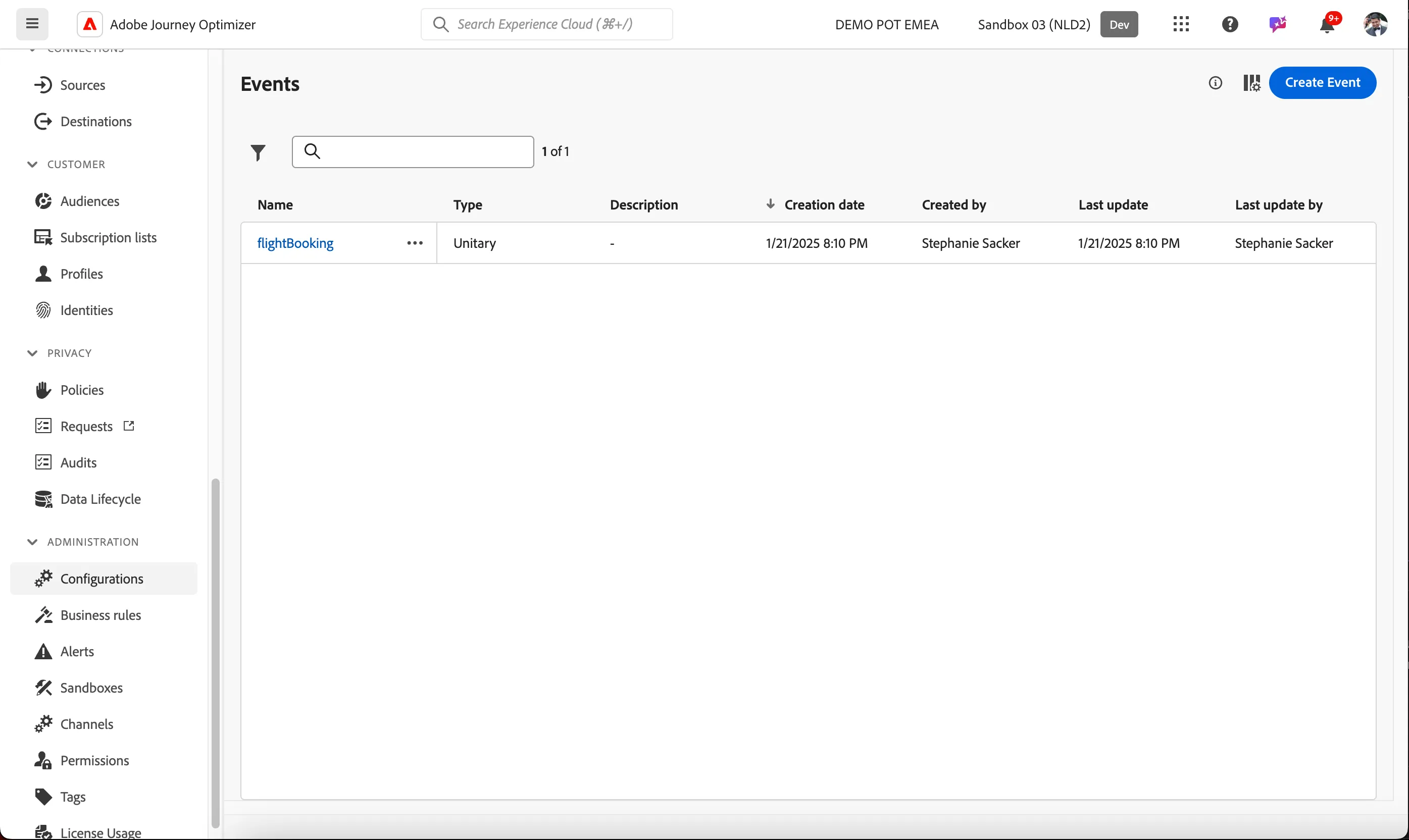
Task: Open Permissions in sidebar
Action: click(82, 760)
